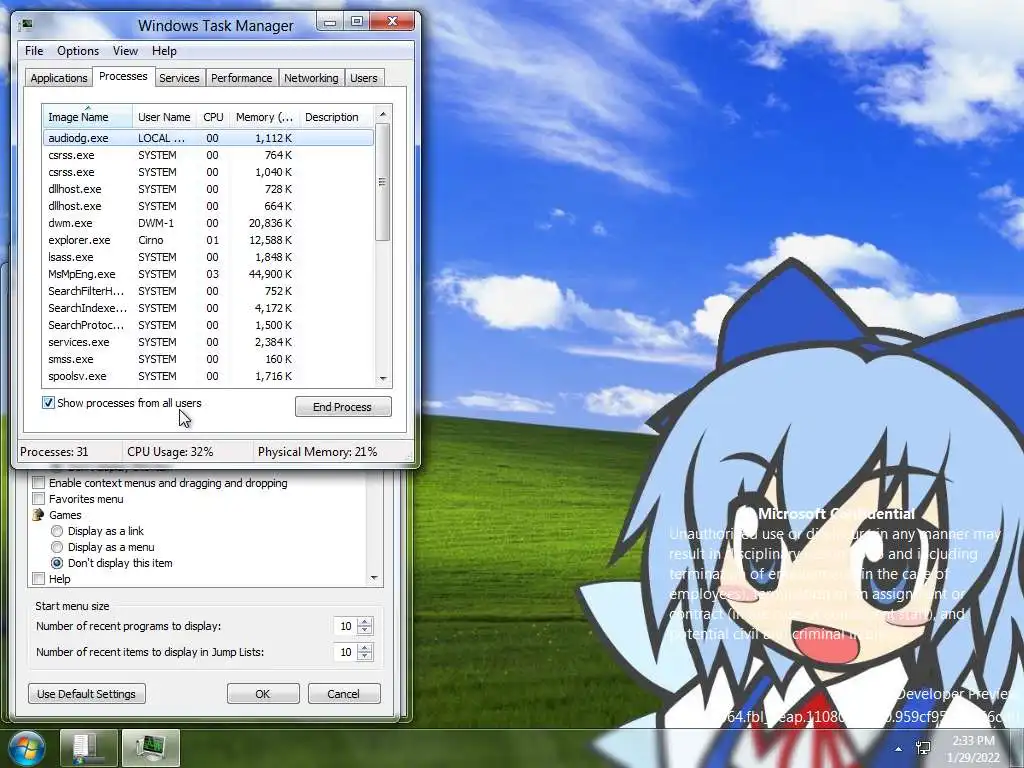Click the End Process button
Viewport: 1024px width, 768px height.
[x=343, y=407]
